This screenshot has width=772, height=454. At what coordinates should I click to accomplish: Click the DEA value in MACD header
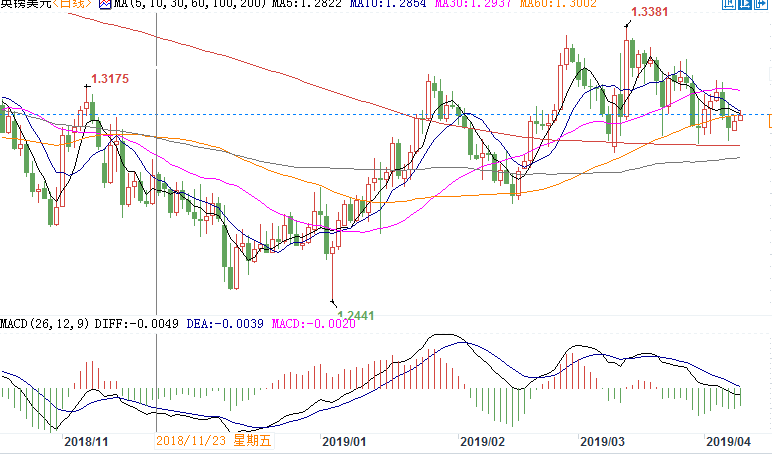coord(211,324)
